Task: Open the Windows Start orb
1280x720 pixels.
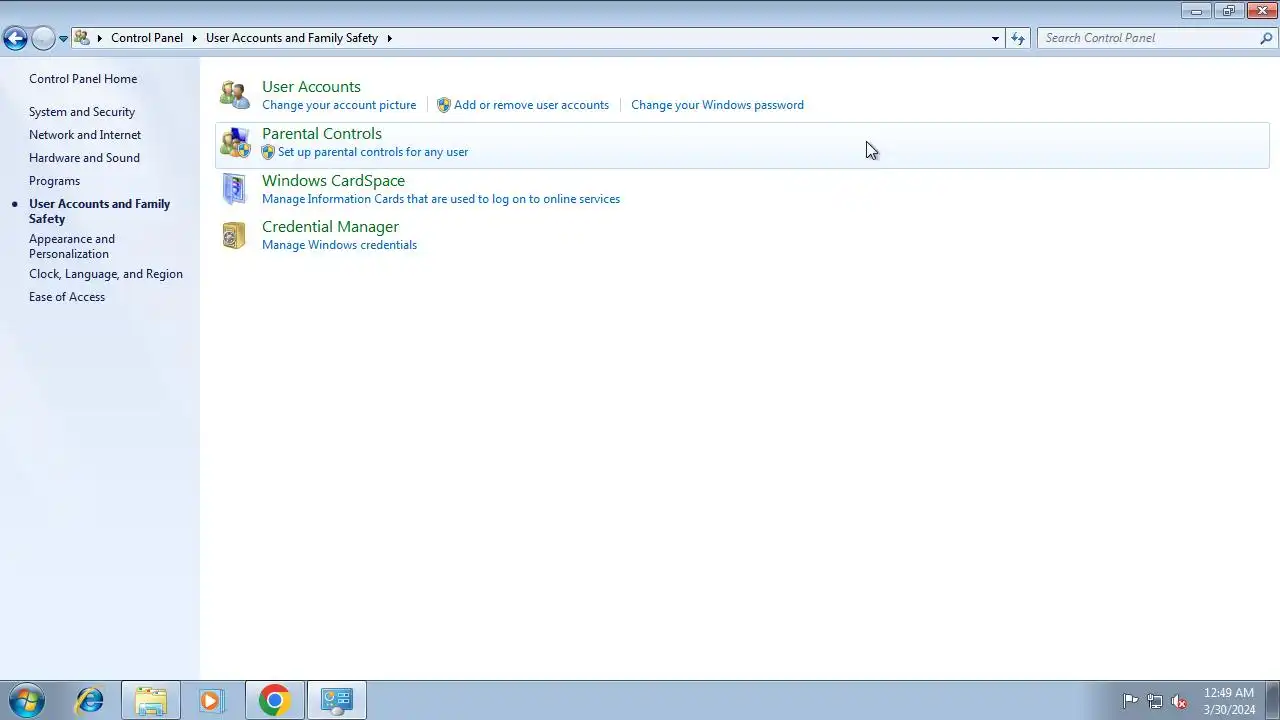Action: pos(27,700)
